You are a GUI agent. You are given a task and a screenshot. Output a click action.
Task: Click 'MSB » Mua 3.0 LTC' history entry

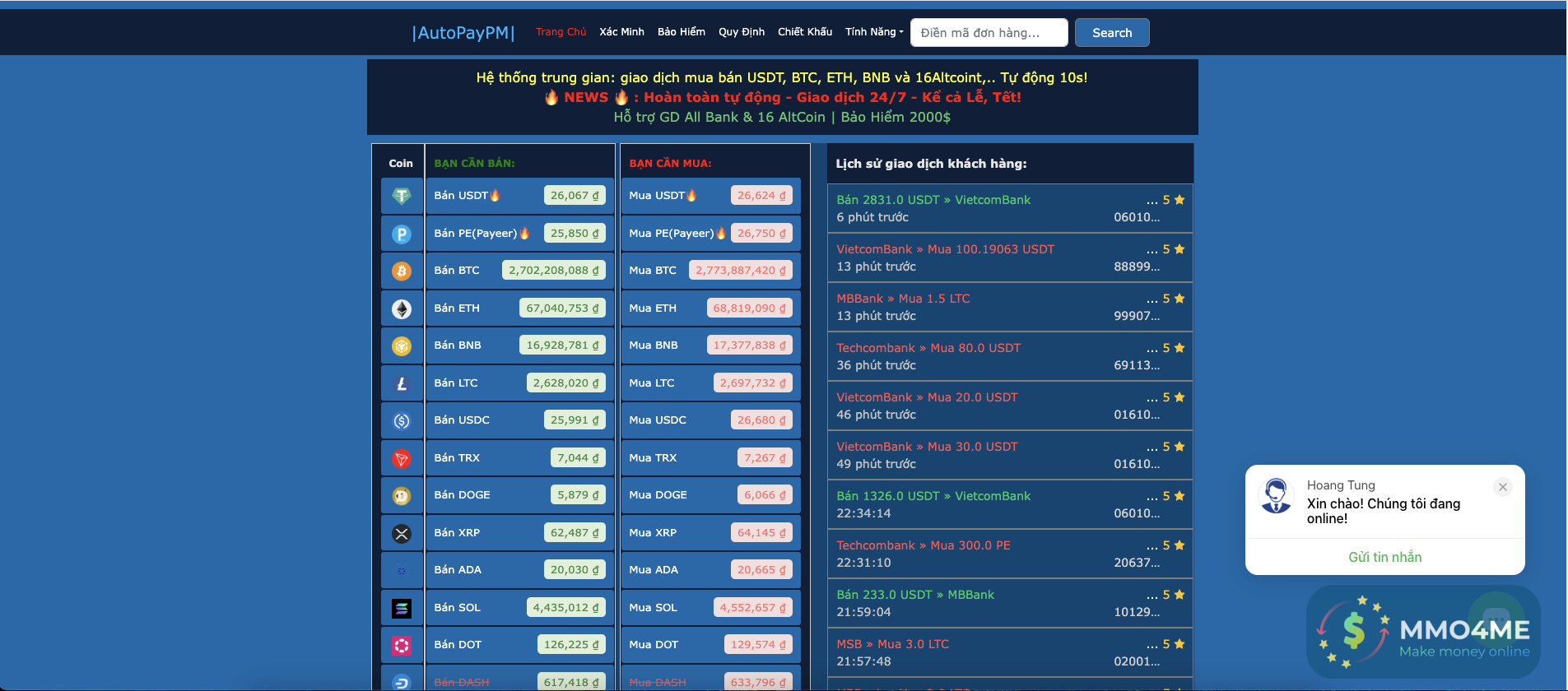point(1010,652)
